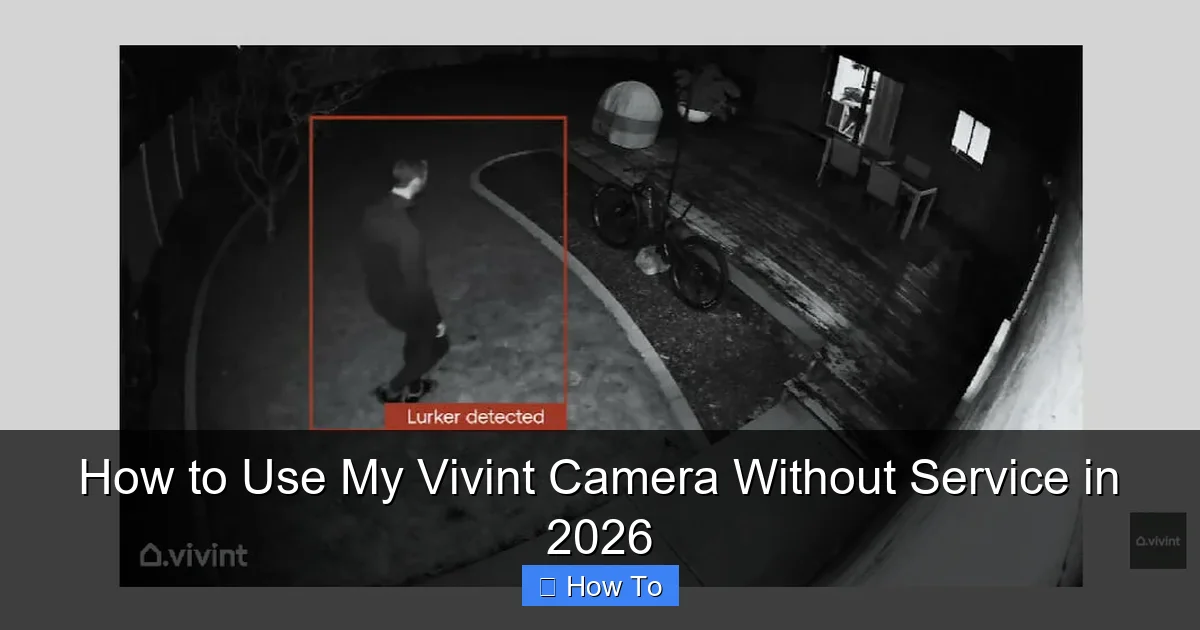The width and height of the screenshot is (1200, 630).
Task: Click the house icon in the Vivint wordmark
Action: [152, 555]
